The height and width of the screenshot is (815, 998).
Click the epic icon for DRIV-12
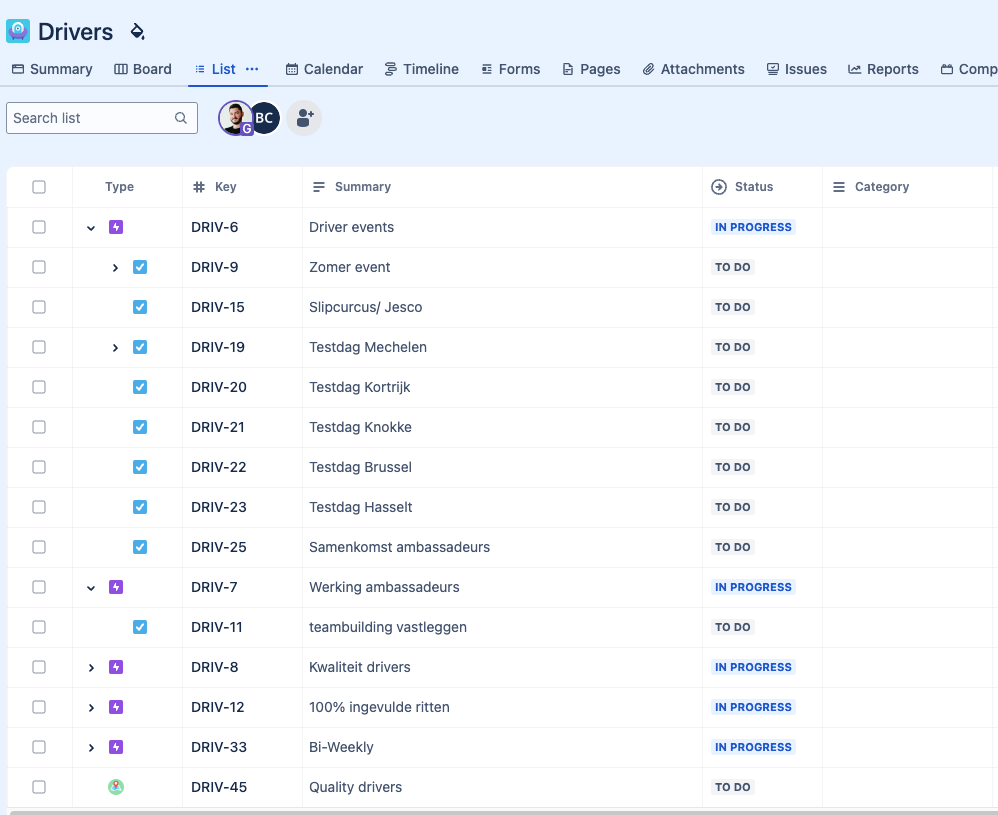tap(116, 707)
